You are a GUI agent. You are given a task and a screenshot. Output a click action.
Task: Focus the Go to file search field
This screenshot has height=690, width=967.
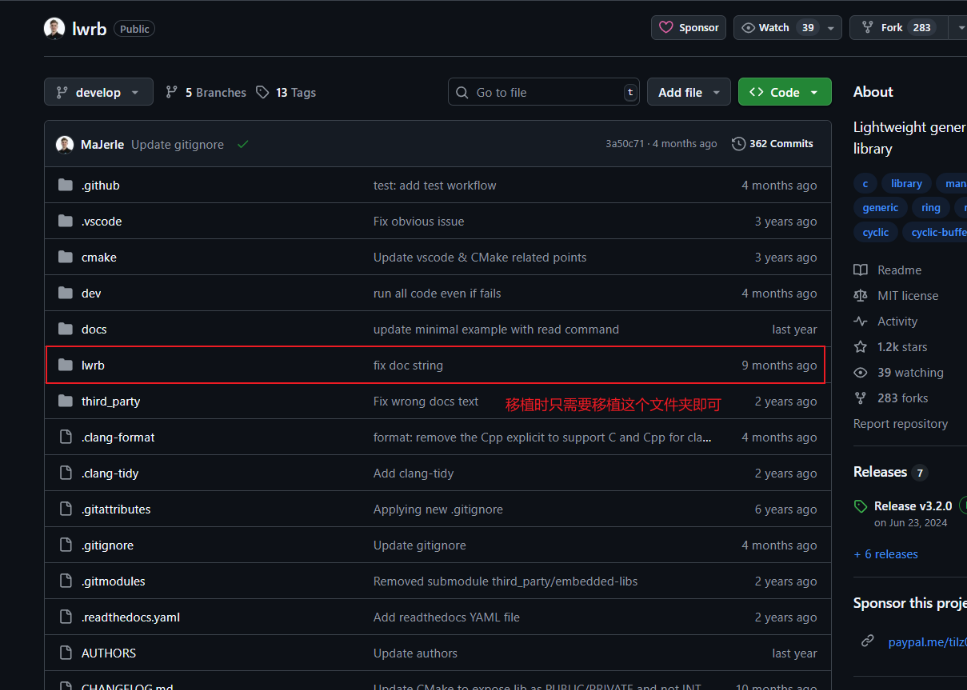point(543,92)
